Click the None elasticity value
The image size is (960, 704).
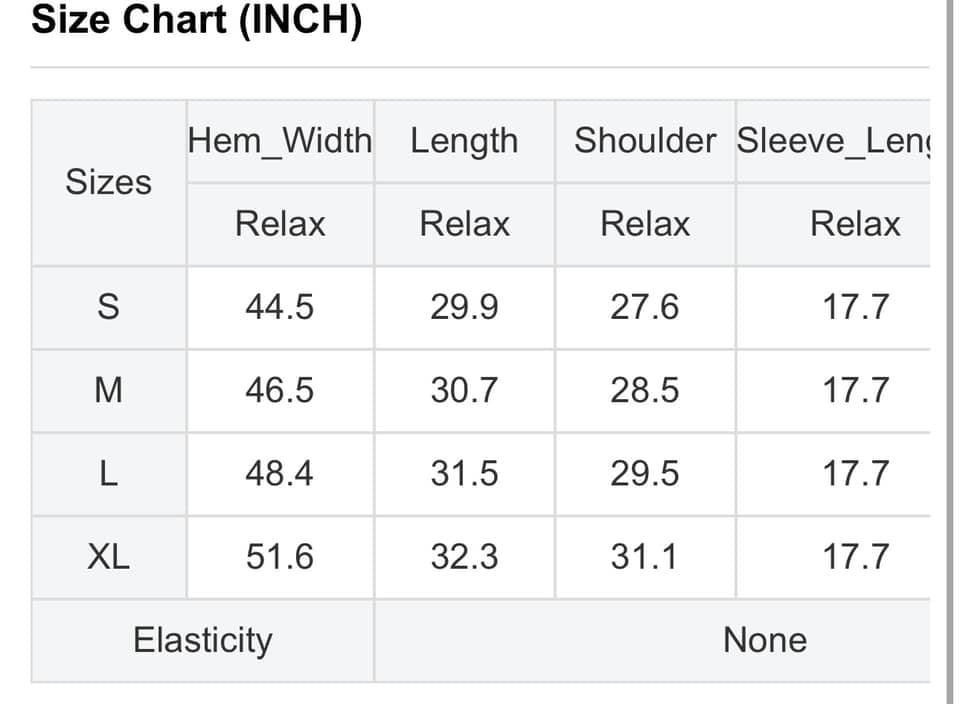point(765,640)
